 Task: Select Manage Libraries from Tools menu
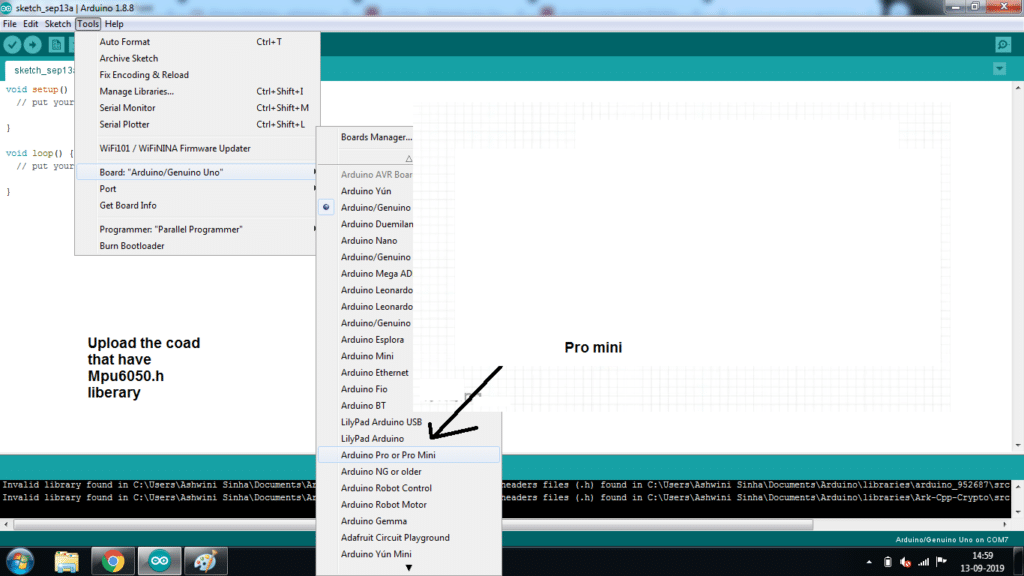pos(137,91)
